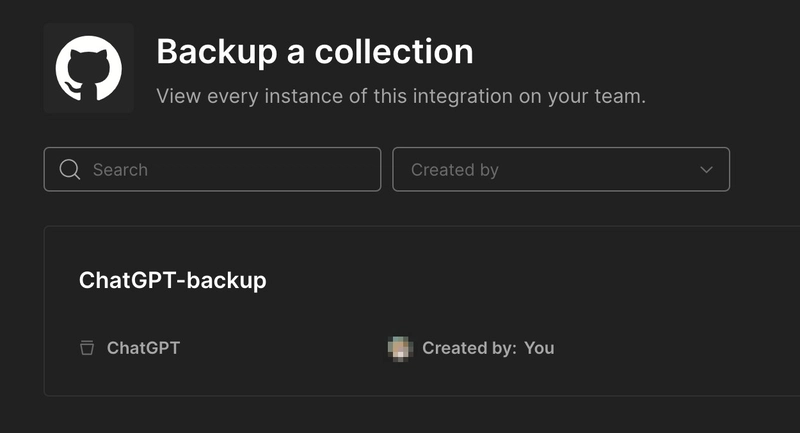This screenshot has width=800, height=433.
Task: Click the collection icon beside ChatGPT
Action: pos(87,348)
